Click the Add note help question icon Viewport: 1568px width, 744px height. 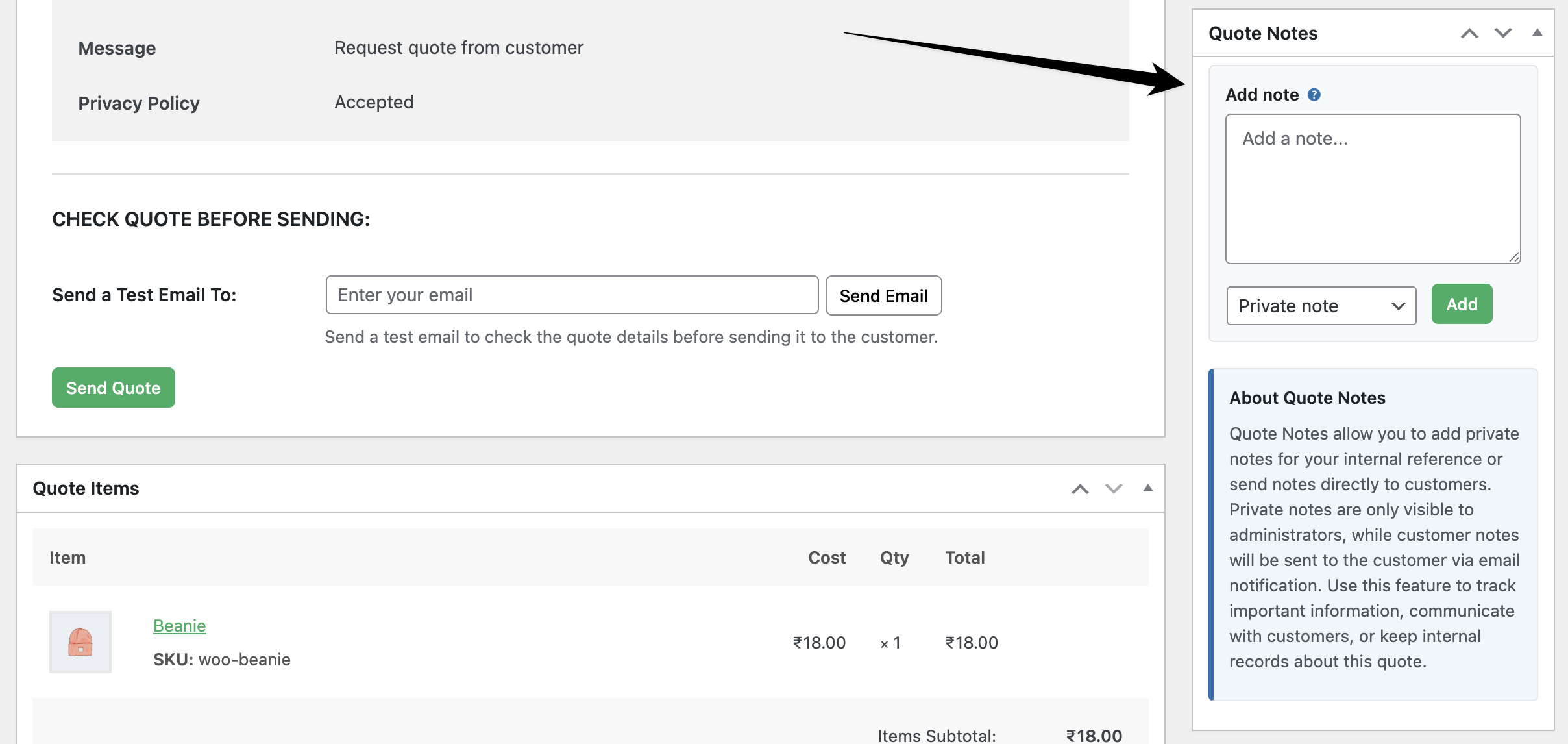(1314, 95)
